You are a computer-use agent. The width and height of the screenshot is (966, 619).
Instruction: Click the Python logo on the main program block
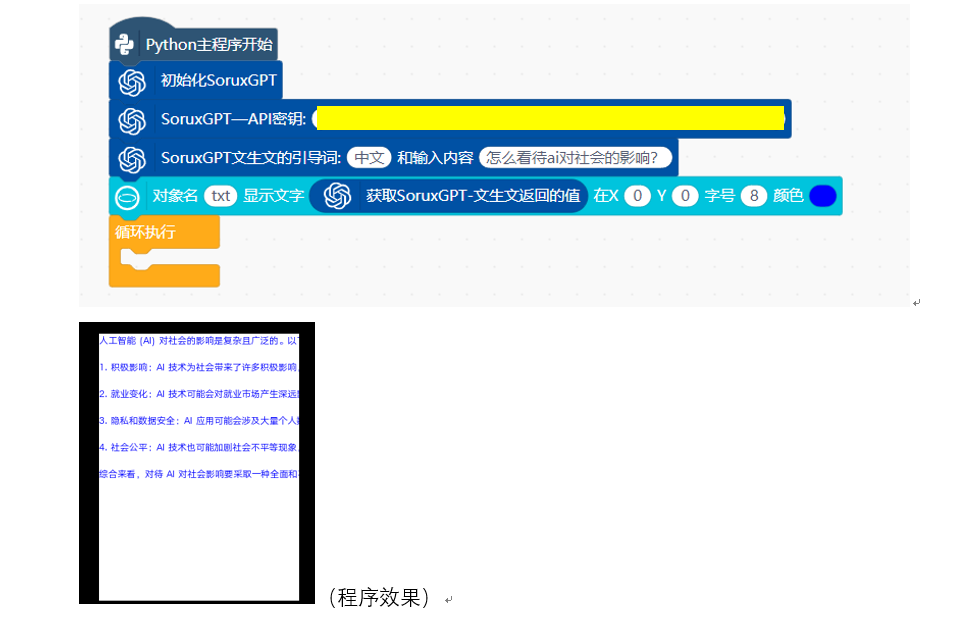tap(124, 44)
